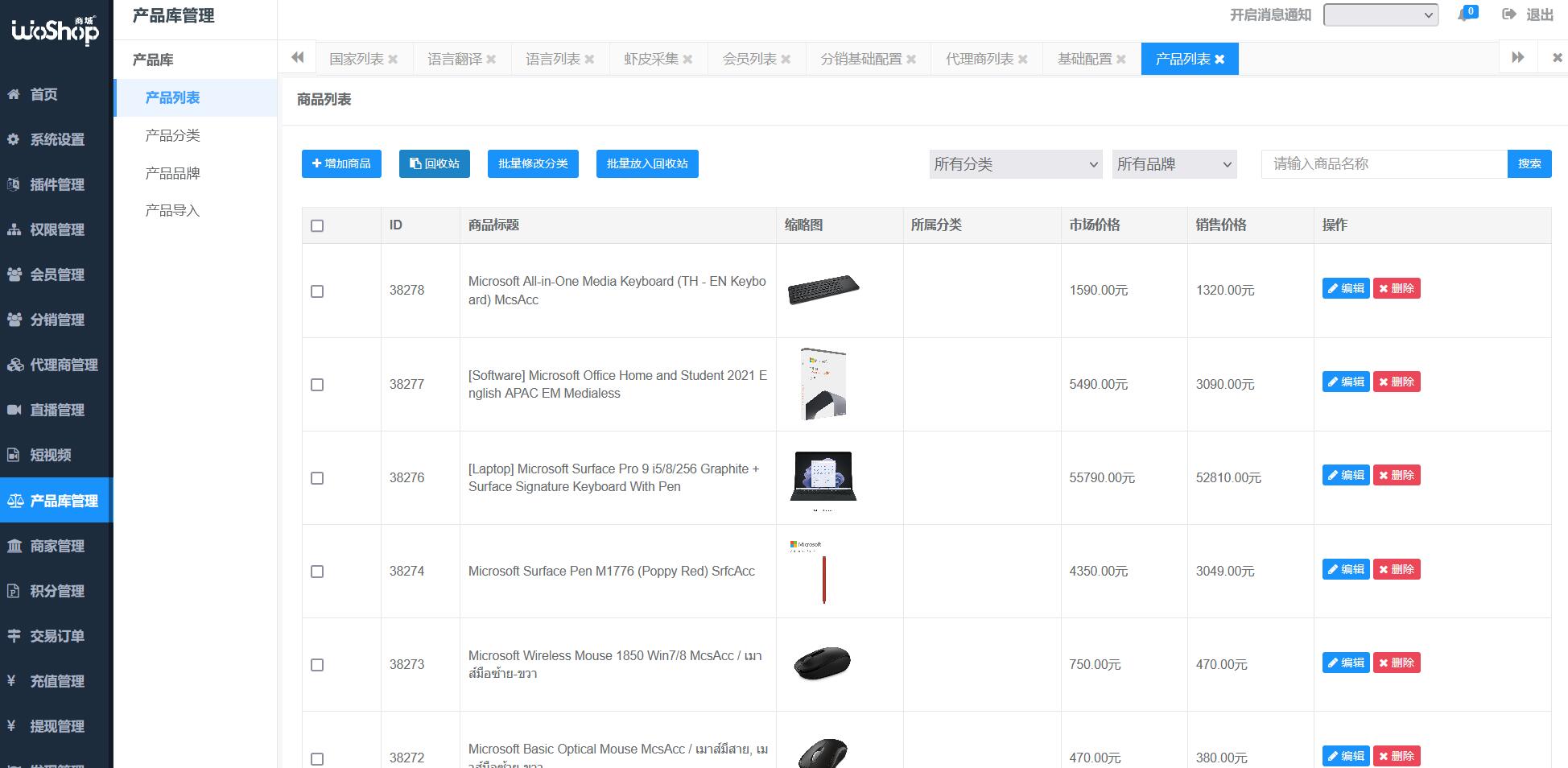Close all tabs using far-right X icon
Image resolution: width=1568 pixels, height=768 pixels.
(x=1556, y=58)
